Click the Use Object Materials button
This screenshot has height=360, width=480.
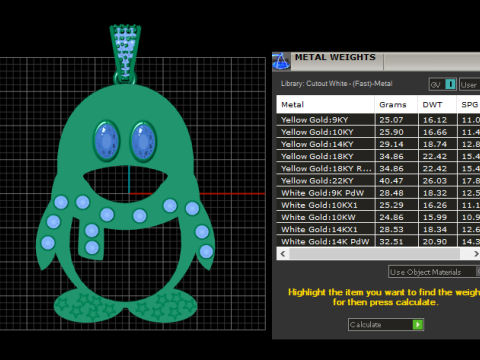tap(434, 272)
